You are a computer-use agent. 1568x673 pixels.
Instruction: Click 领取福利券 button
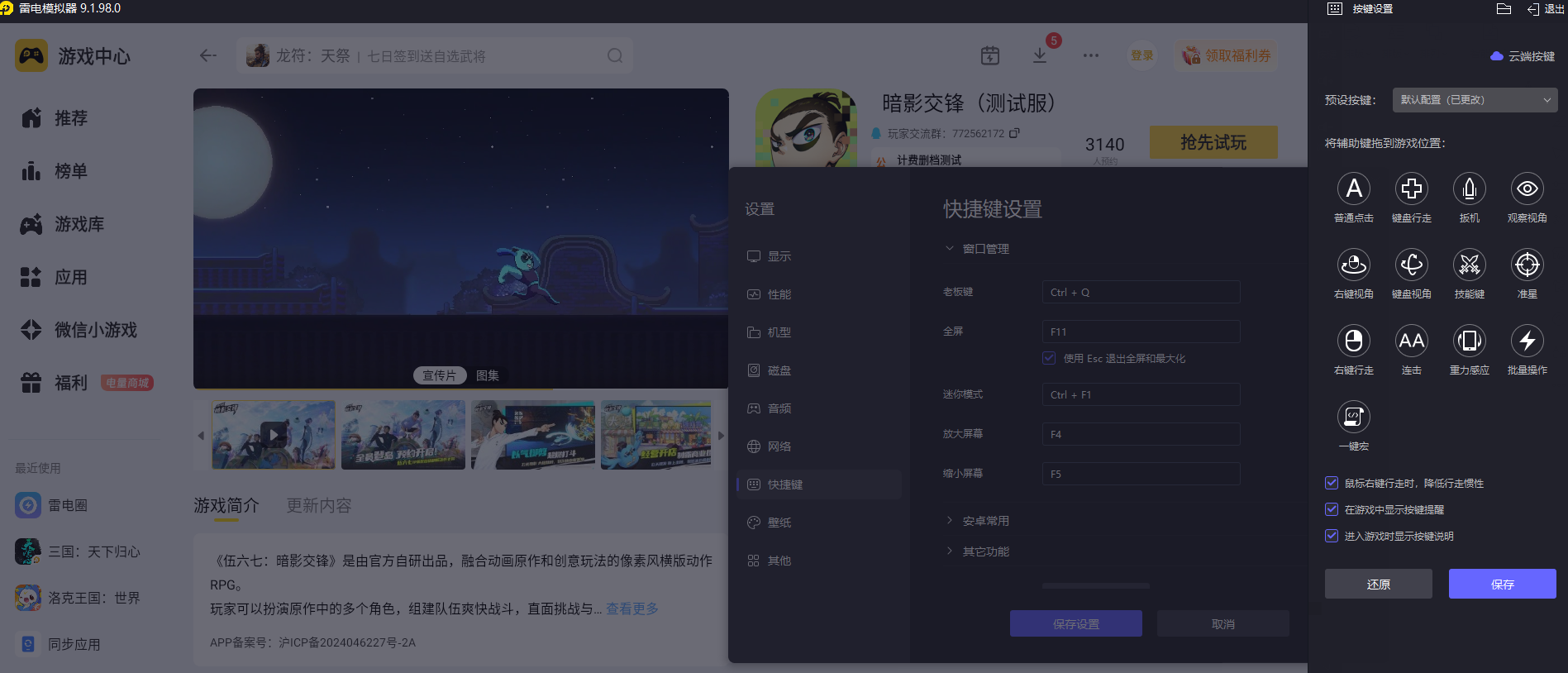(1227, 55)
